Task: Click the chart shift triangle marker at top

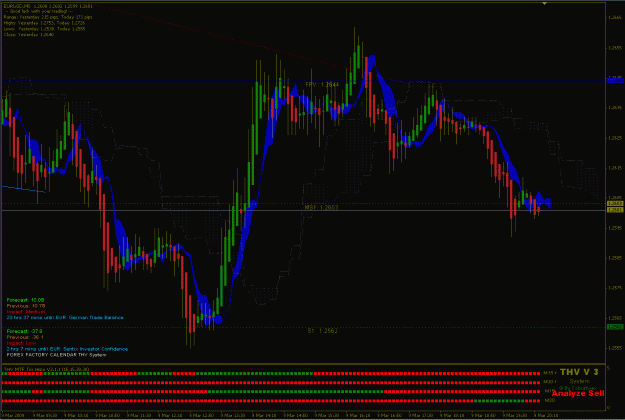Action: coord(544,4)
